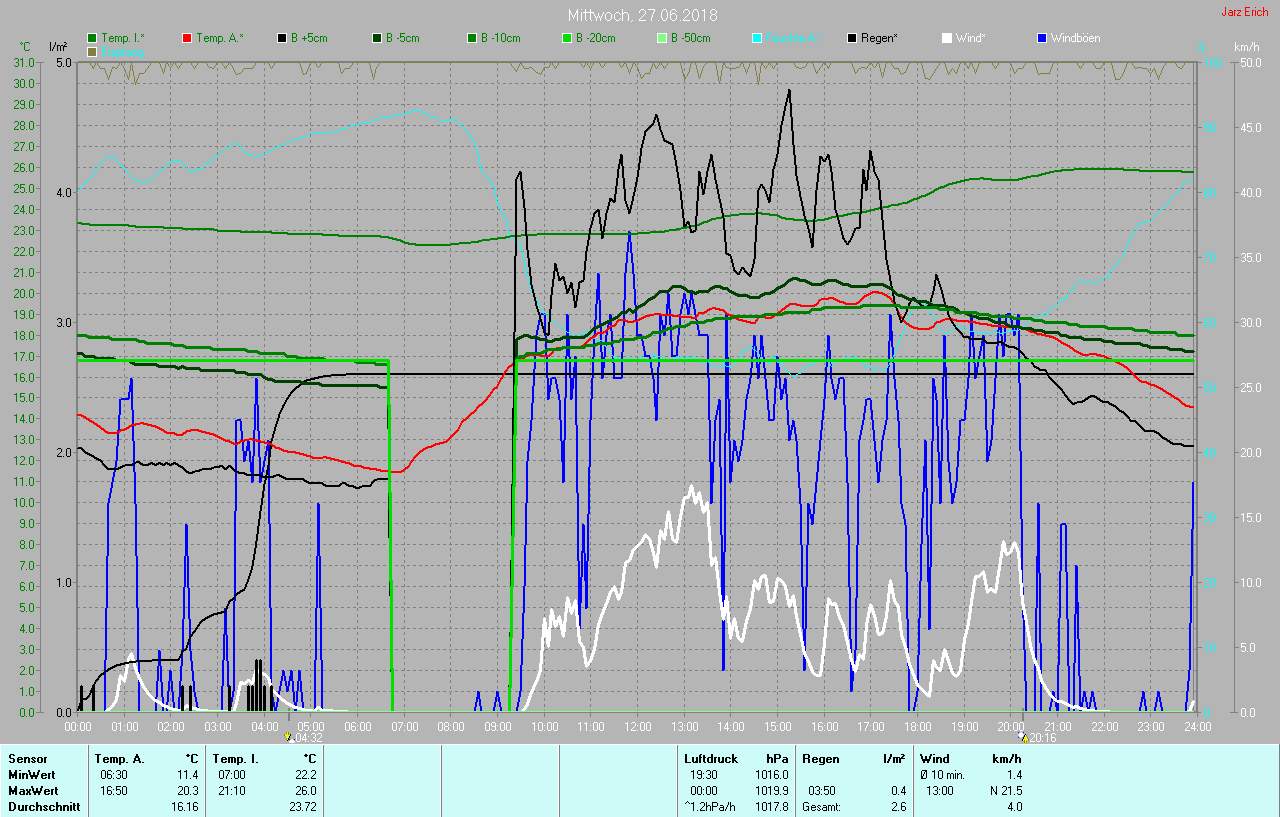Click the pressure value 1016.0
This screenshot has width=1280, height=817.
[771, 775]
